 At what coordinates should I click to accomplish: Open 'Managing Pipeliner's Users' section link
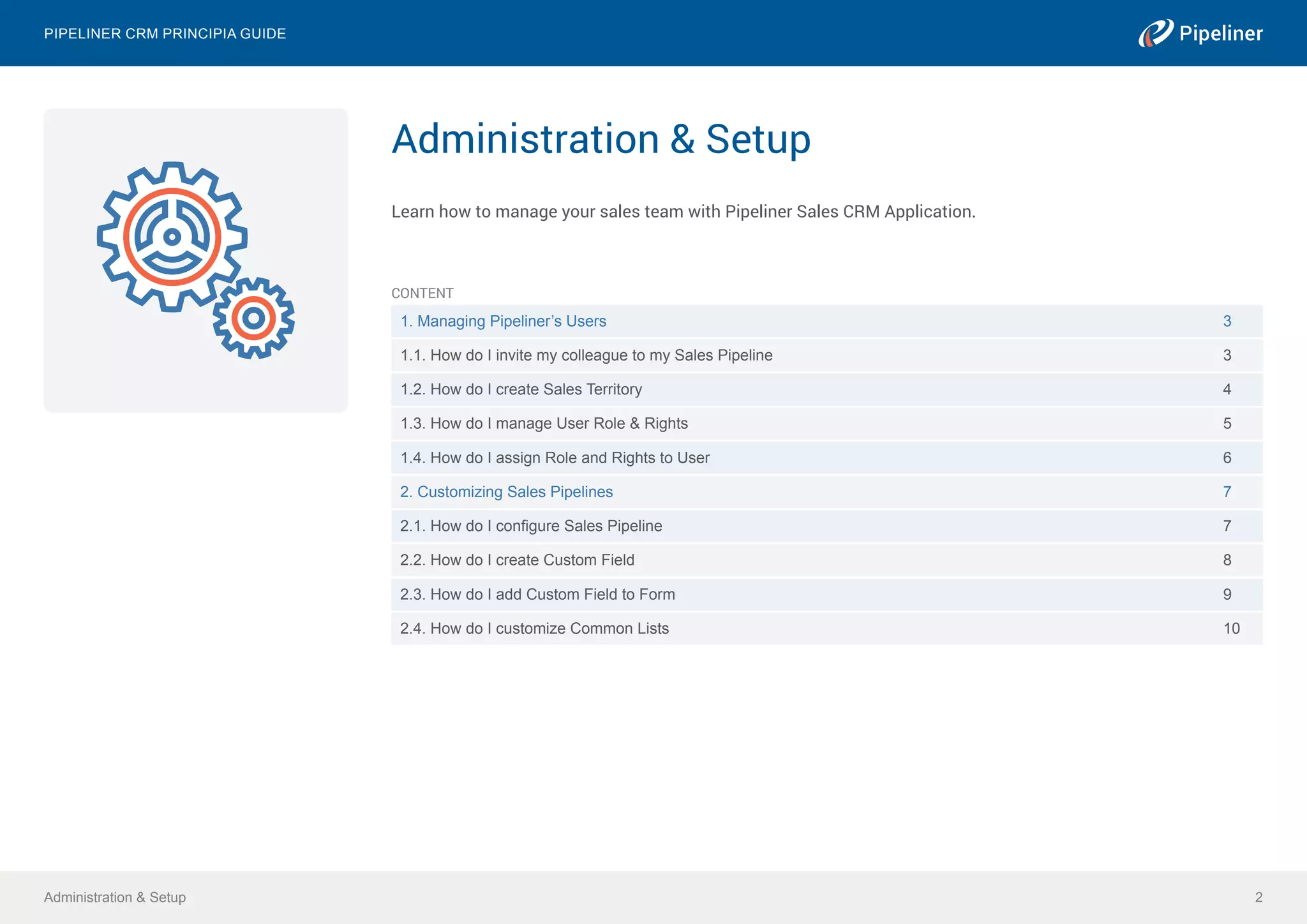coord(503,321)
